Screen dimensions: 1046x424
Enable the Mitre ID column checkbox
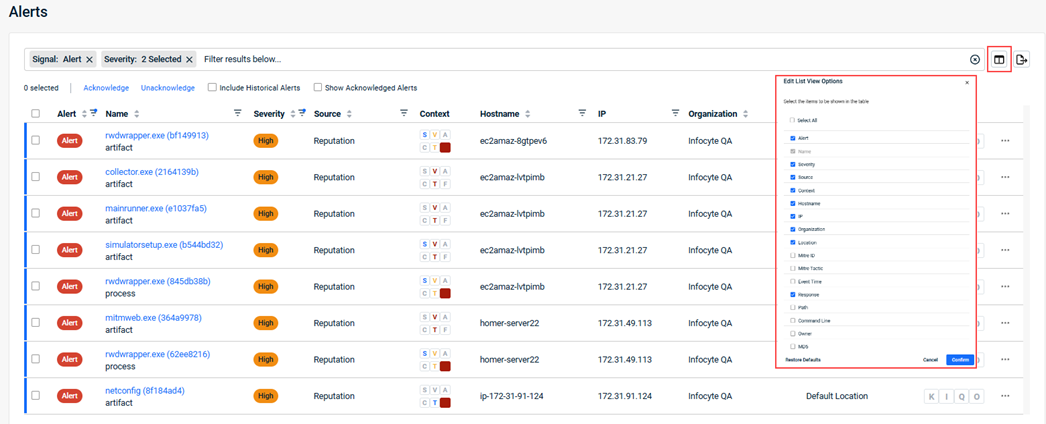(793, 256)
